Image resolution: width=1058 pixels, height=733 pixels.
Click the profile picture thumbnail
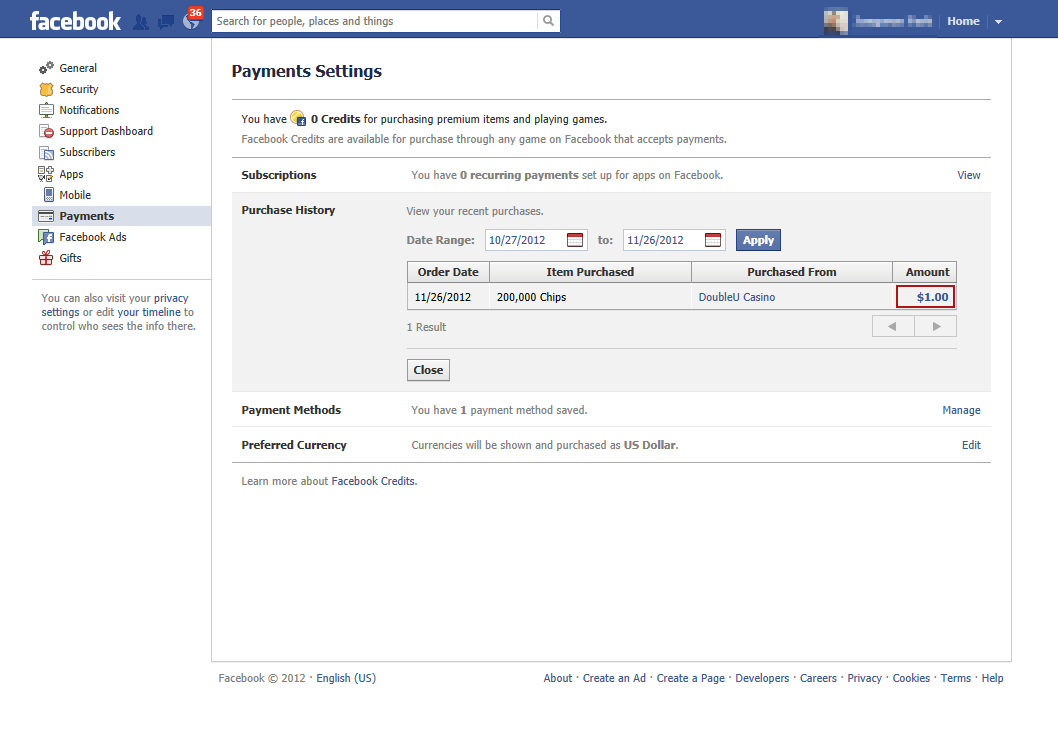point(835,22)
